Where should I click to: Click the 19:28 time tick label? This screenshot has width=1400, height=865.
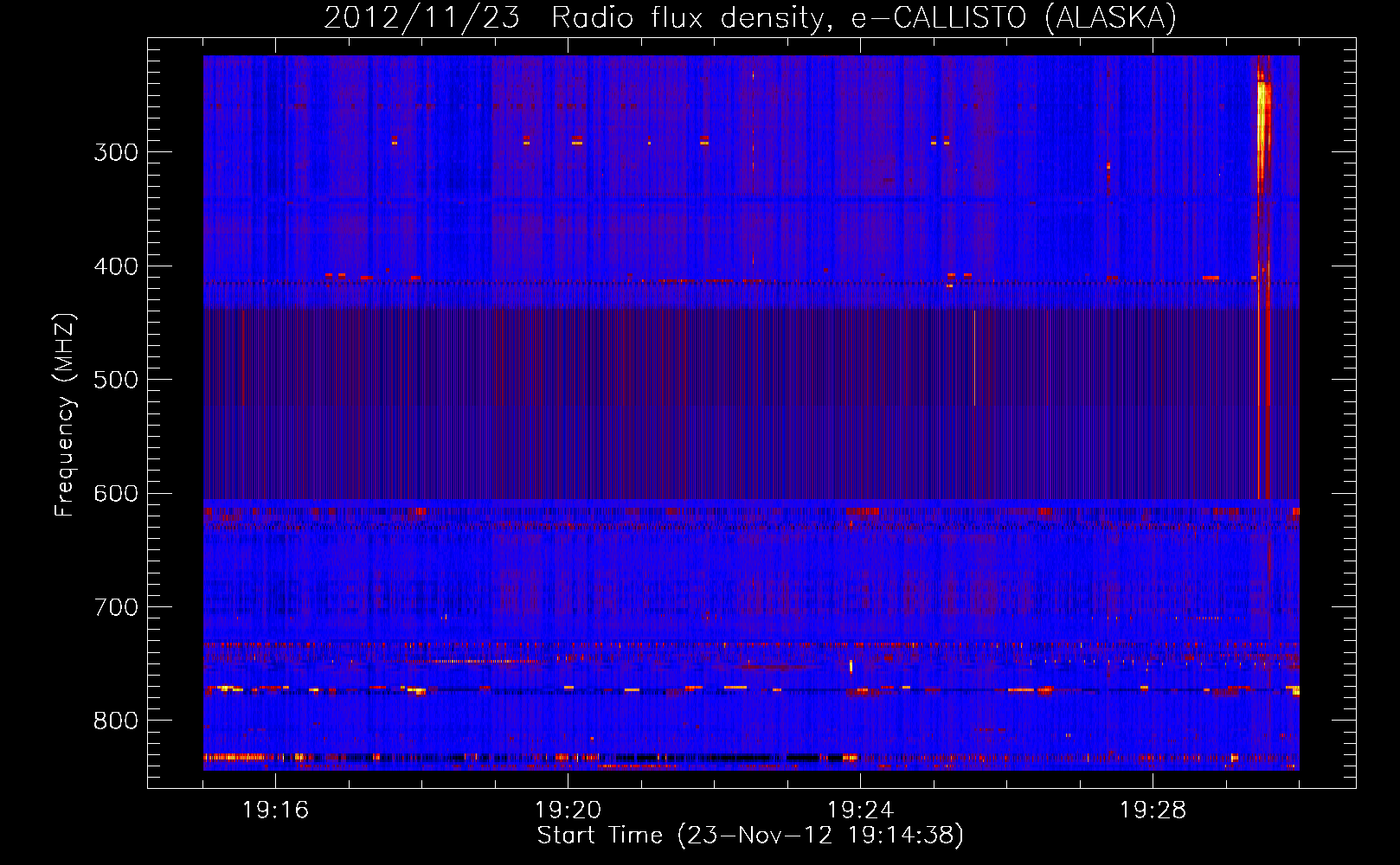point(1153,811)
